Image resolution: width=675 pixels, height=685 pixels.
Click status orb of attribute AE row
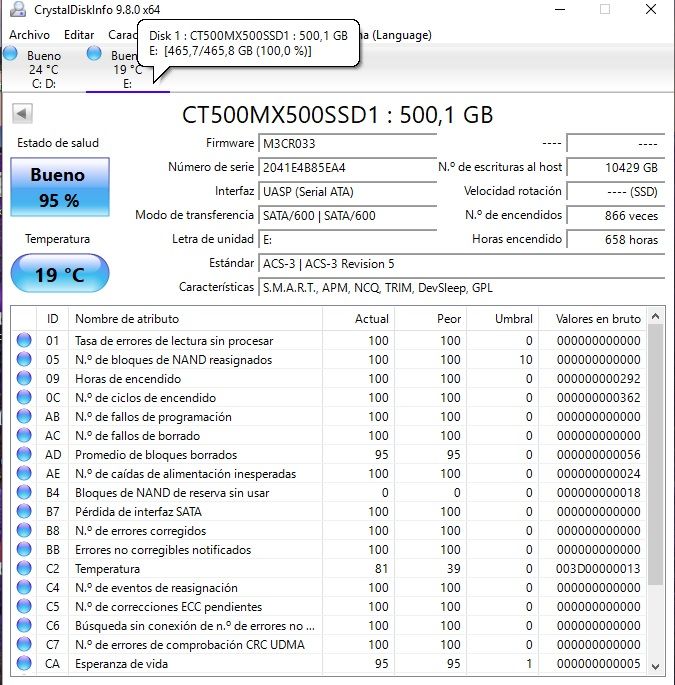tap(24, 473)
